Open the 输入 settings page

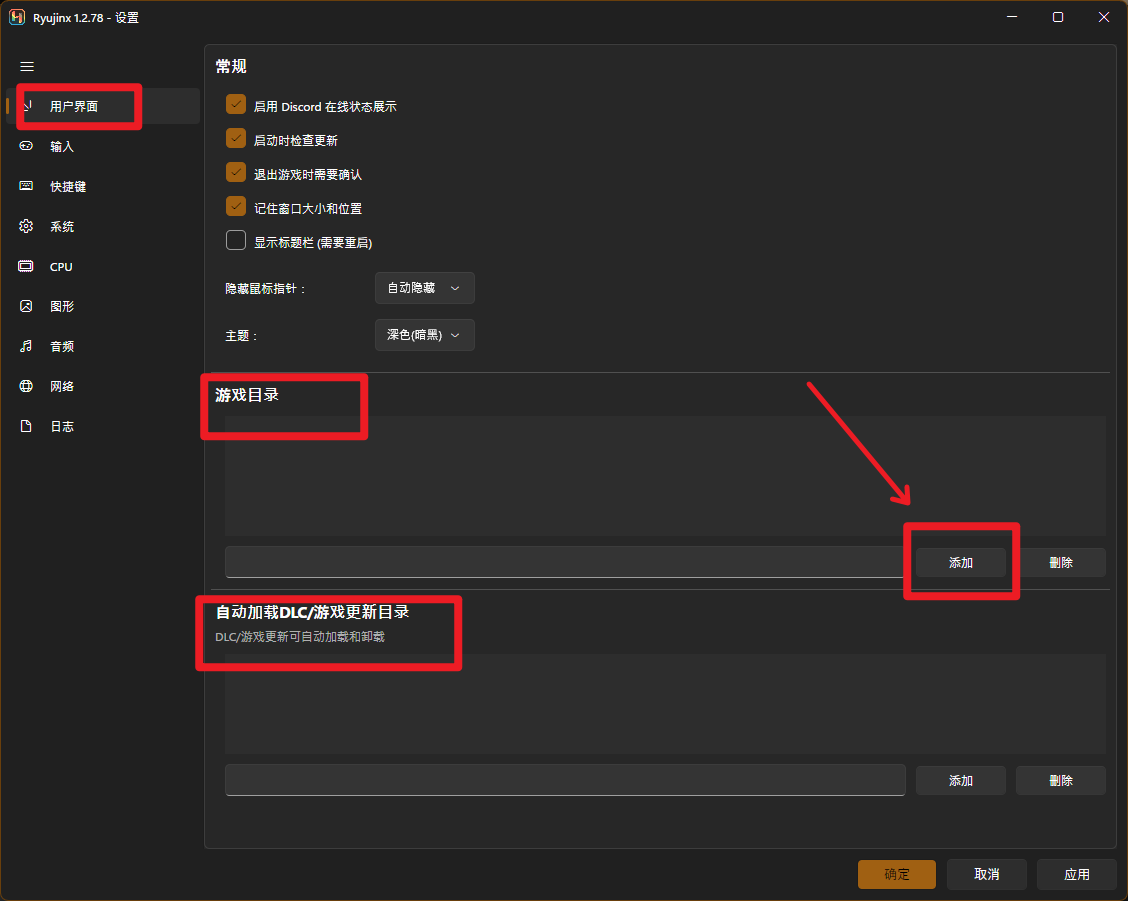coord(103,146)
